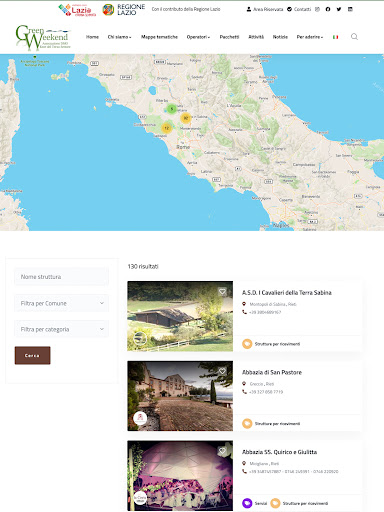Open the Contatti link
This screenshot has height=512, width=384.
point(302,9)
